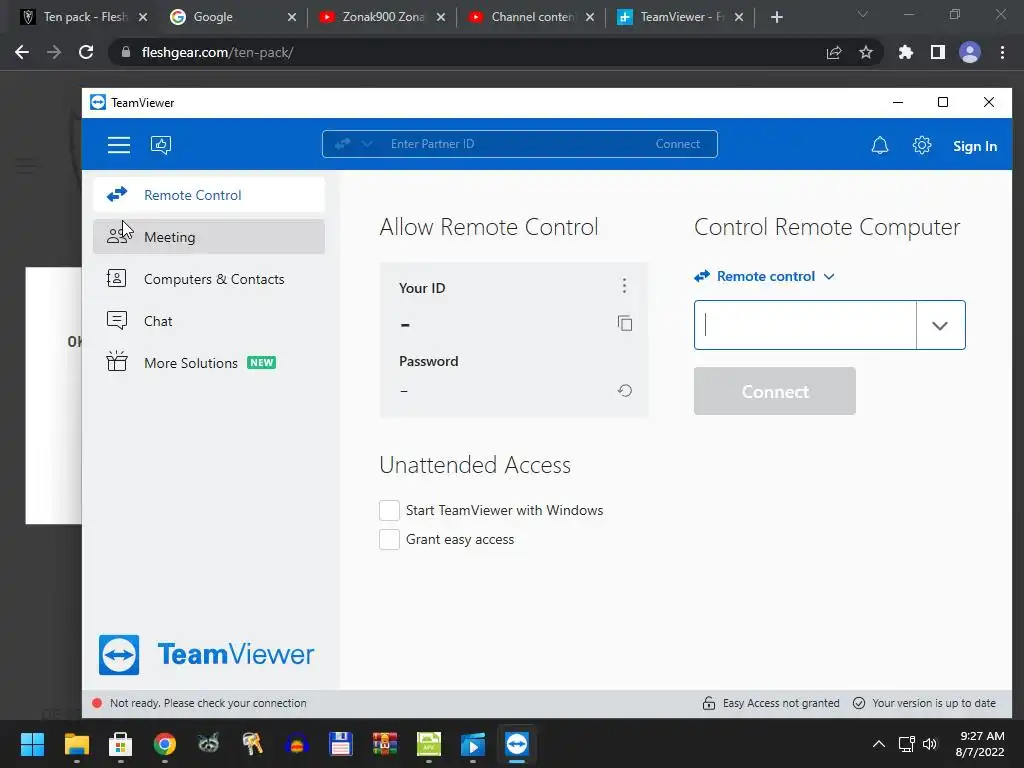Click the TeamViewer logo in sidebar bottom
The height and width of the screenshot is (768, 1024).
206,654
